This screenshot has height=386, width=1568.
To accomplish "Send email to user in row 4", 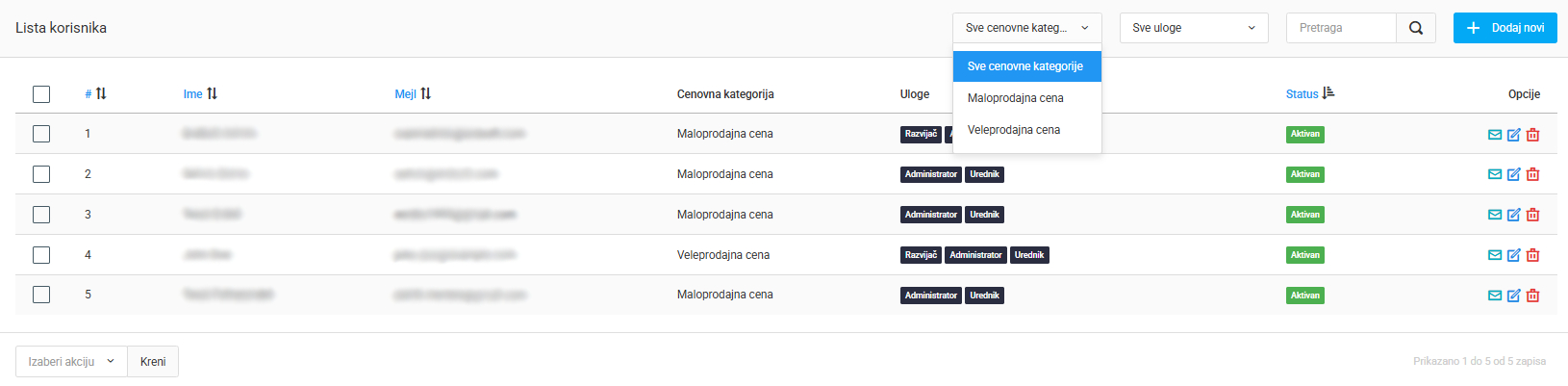I will 1495,255.
